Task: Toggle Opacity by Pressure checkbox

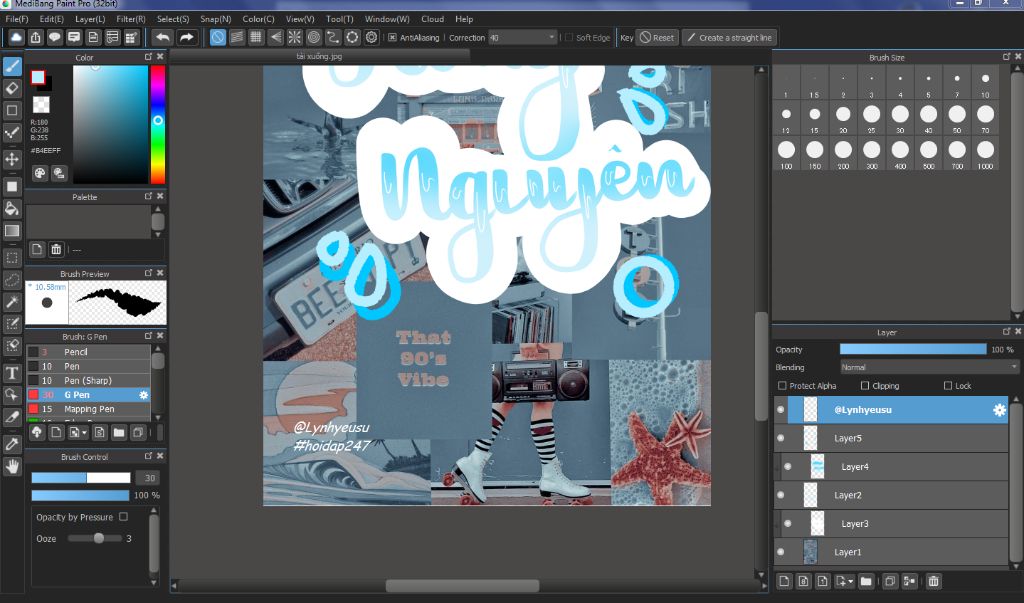Action: (123, 517)
